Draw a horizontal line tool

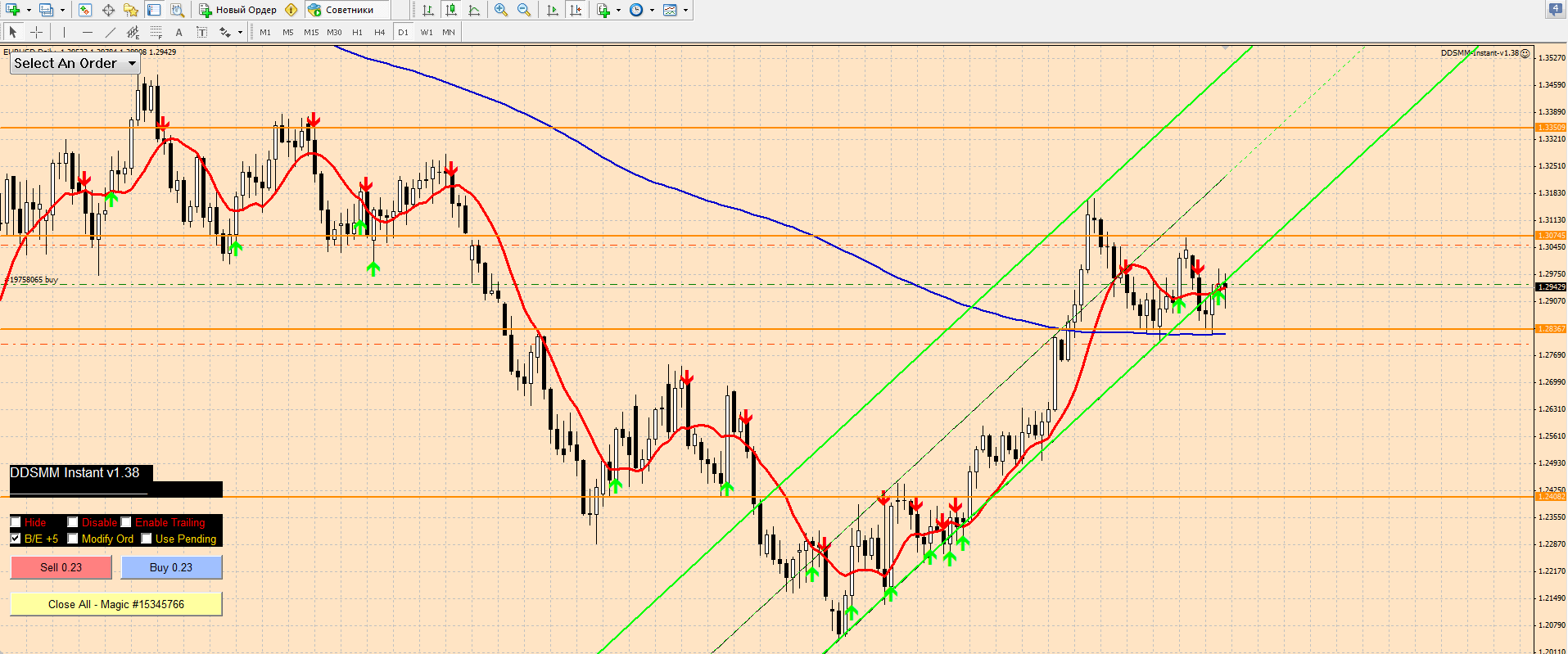pos(88,32)
